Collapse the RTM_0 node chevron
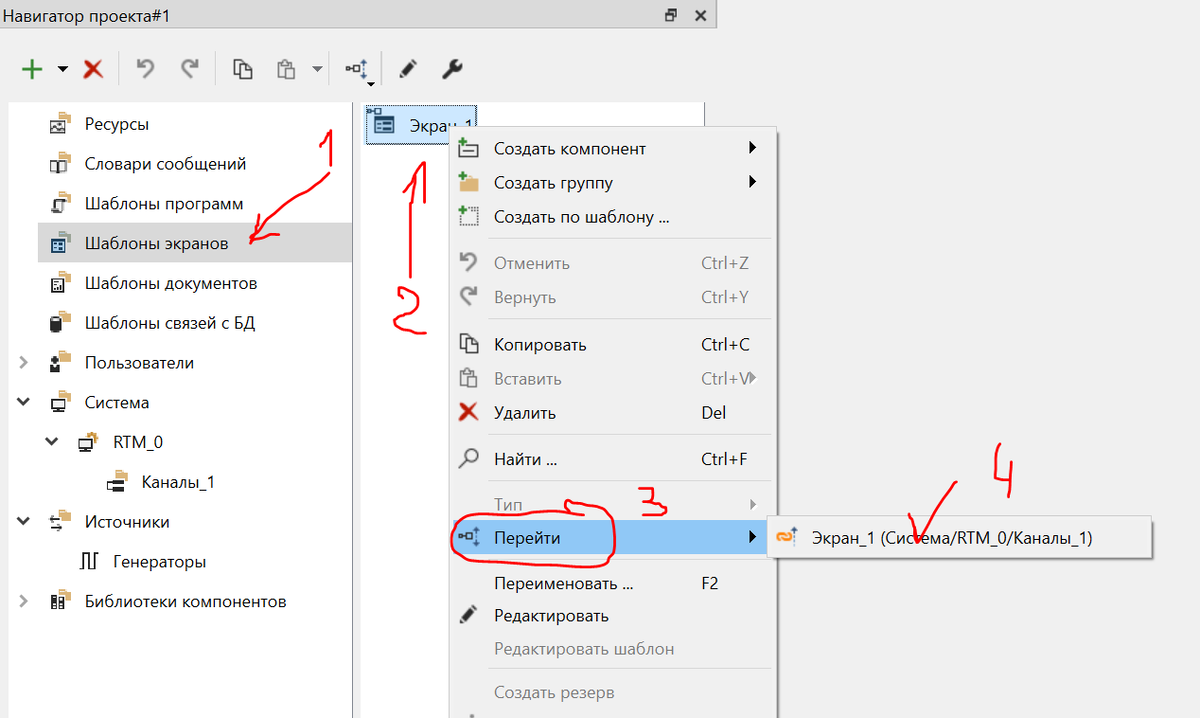 [52, 442]
